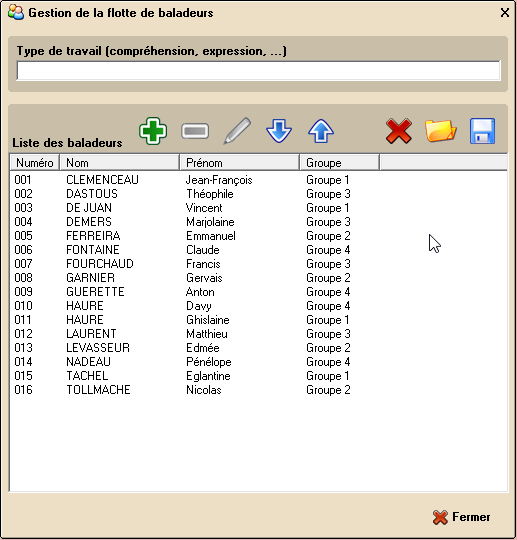Sort by the Prénom column header
This screenshot has width=517, height=540.
239,163
